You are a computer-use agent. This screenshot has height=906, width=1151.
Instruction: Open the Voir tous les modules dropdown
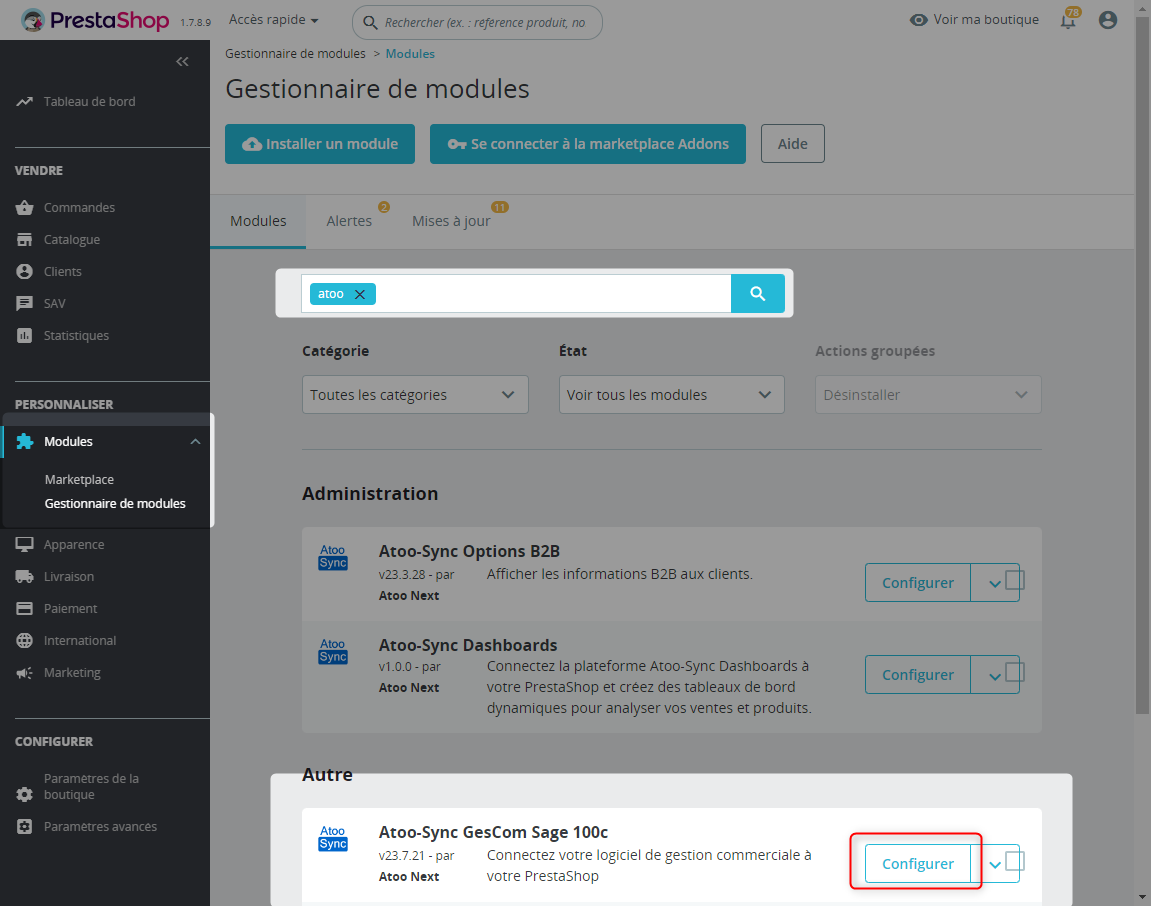[672, 395]
